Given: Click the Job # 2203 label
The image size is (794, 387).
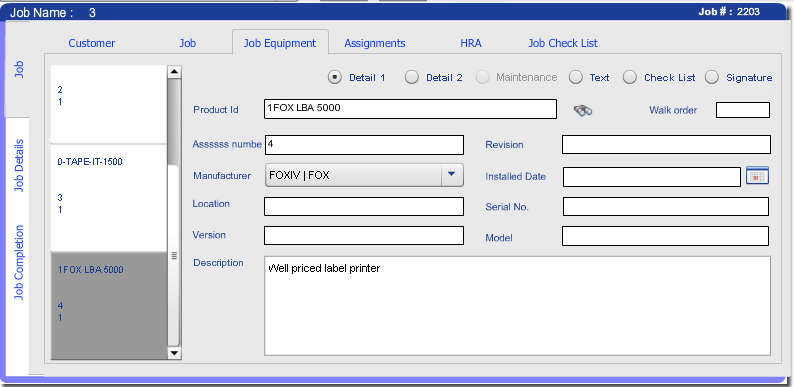Looking at the screenshot, I should pos(729,12).
